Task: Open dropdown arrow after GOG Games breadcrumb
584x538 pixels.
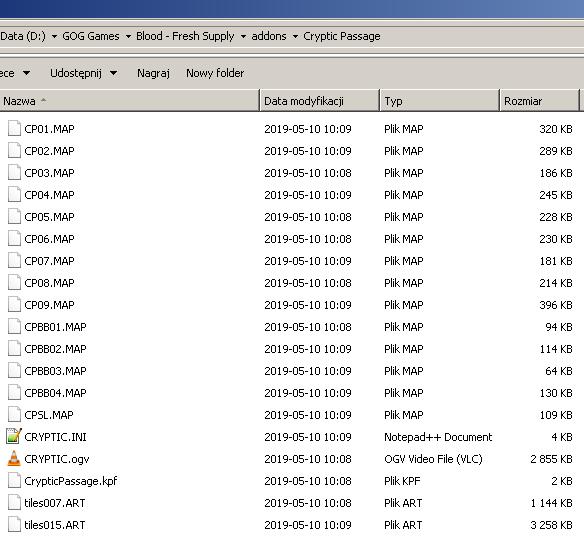Action: pyautogui.click(x=128, y=37)
